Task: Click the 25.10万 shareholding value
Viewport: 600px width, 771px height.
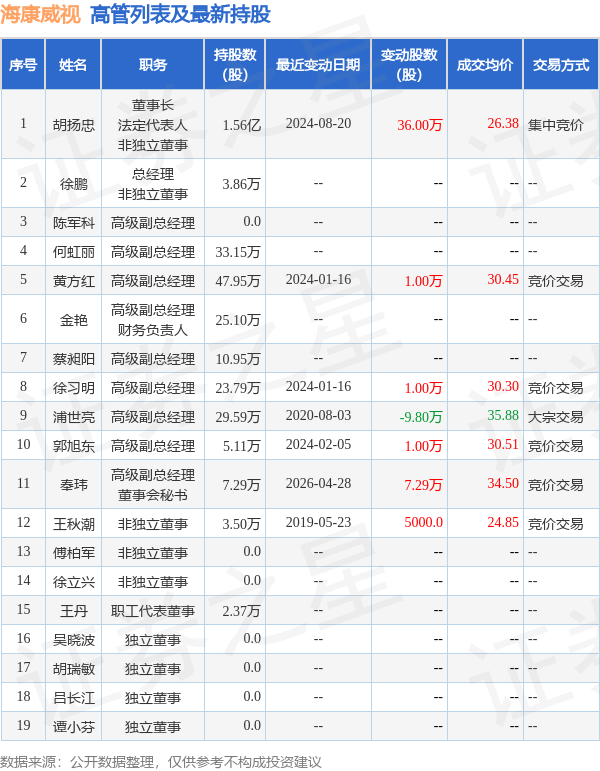Action: coord(238,321)
